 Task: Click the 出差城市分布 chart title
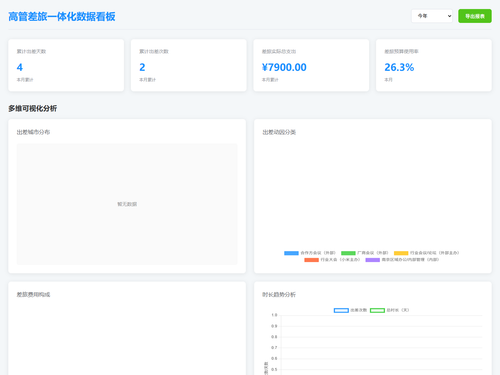33,132
